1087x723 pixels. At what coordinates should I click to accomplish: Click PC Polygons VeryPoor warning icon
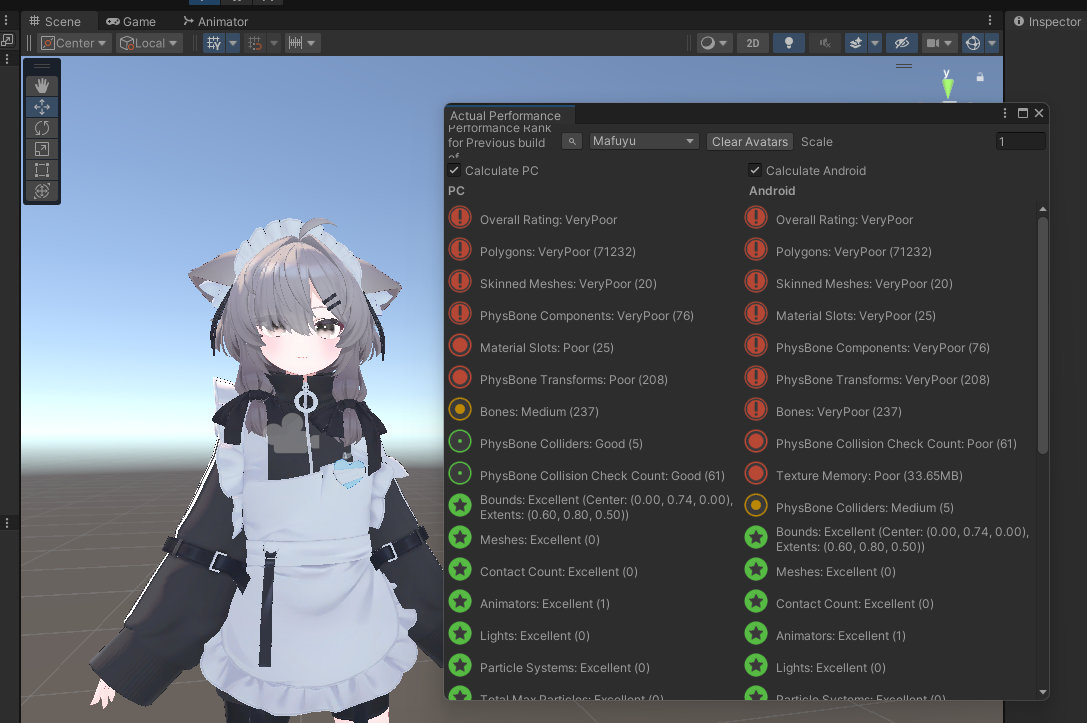460,250
